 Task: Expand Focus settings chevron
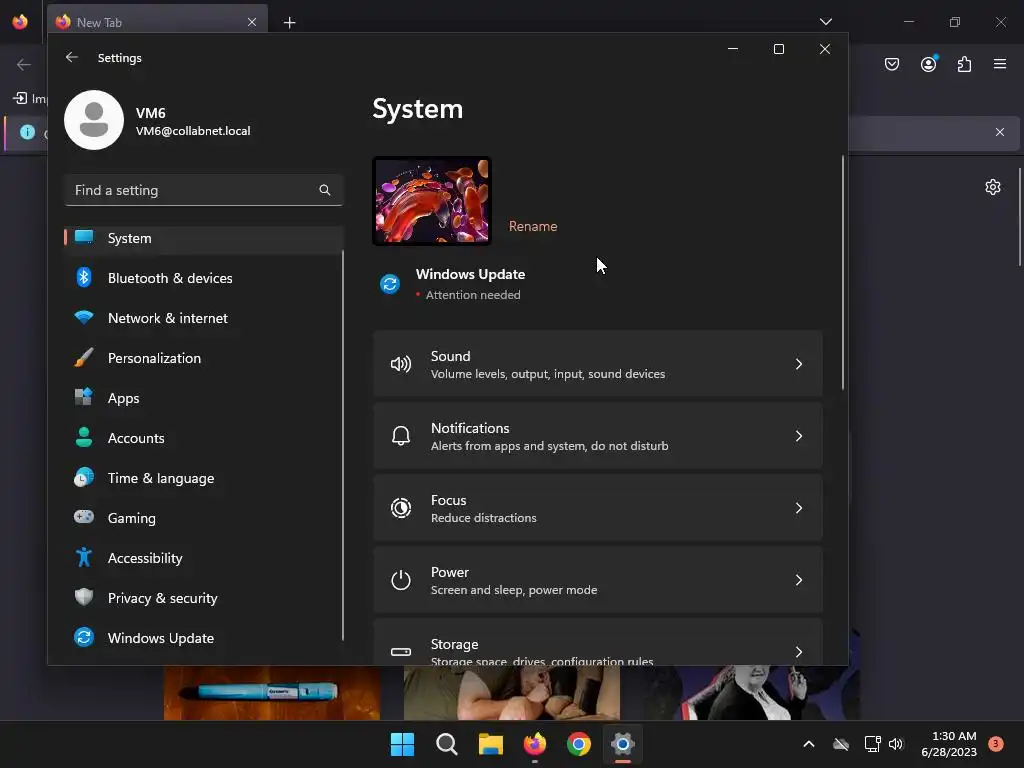click(799, 507)
